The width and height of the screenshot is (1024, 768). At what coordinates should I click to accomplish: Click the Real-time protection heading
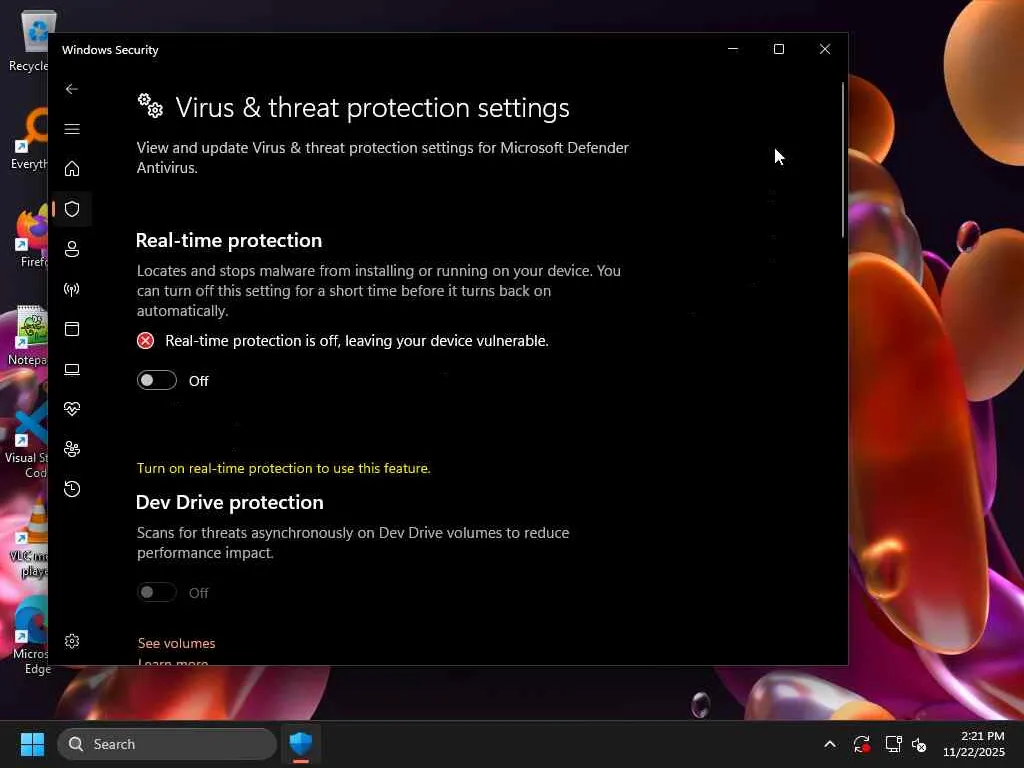point(229,240)
